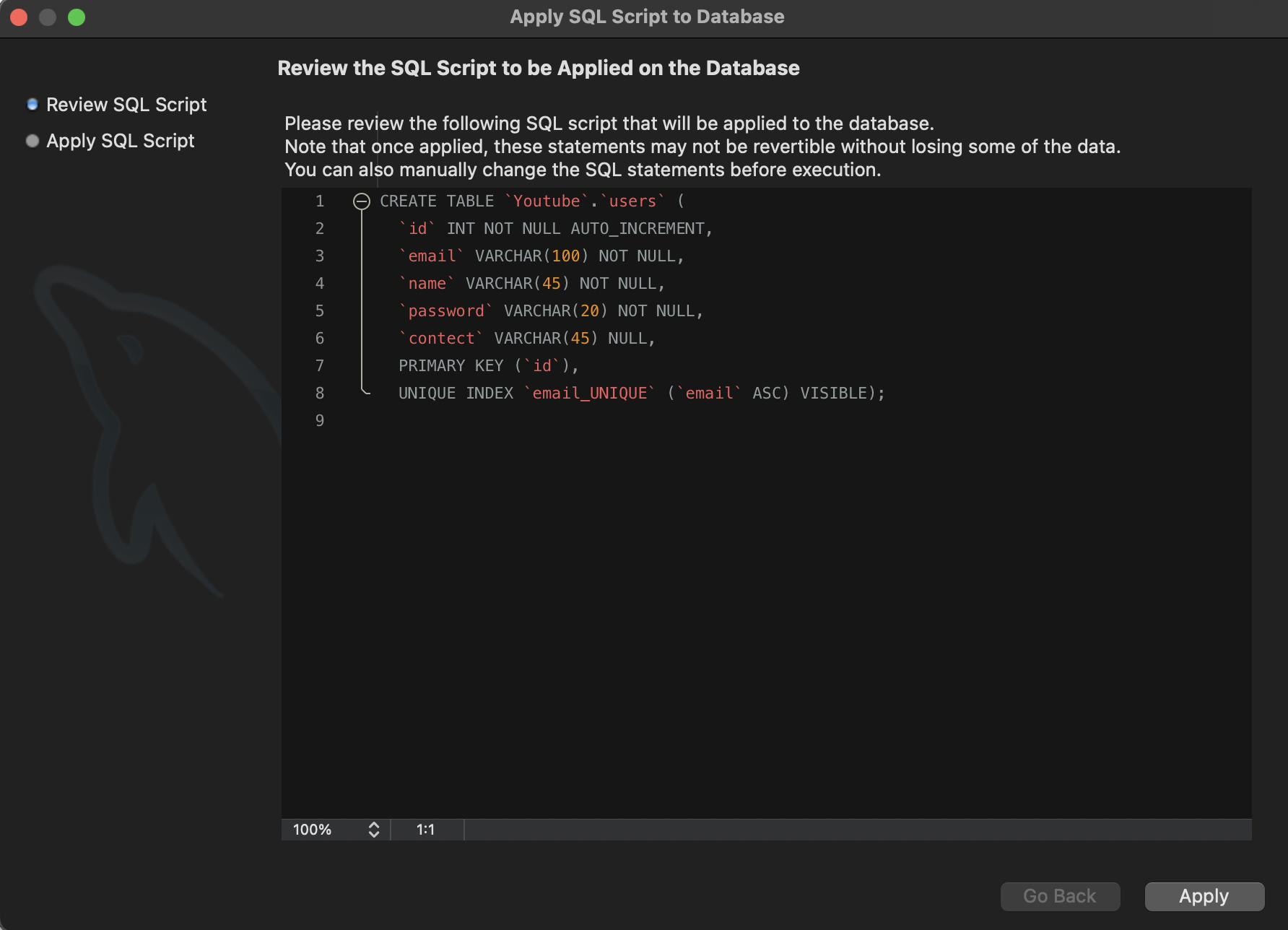Maximize the dialog with the green button

77,17
